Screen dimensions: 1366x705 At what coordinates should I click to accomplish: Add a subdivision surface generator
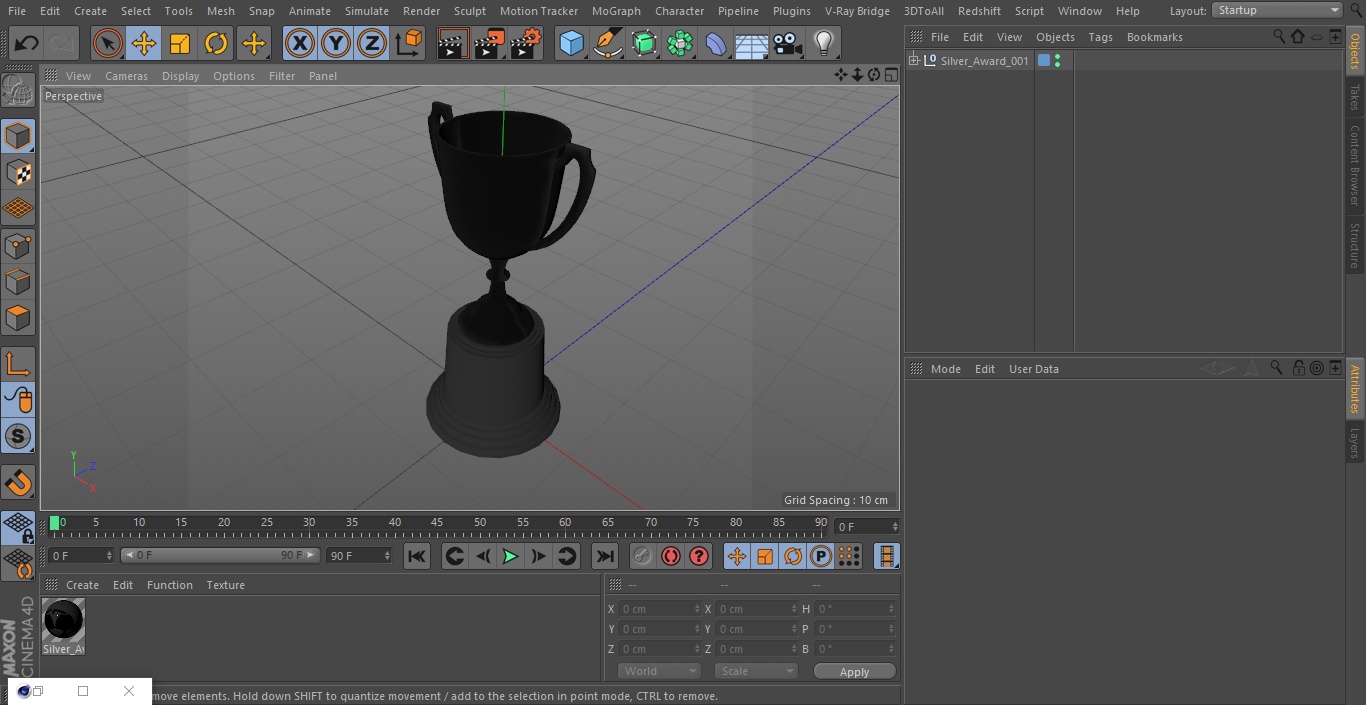click(644, 43)
